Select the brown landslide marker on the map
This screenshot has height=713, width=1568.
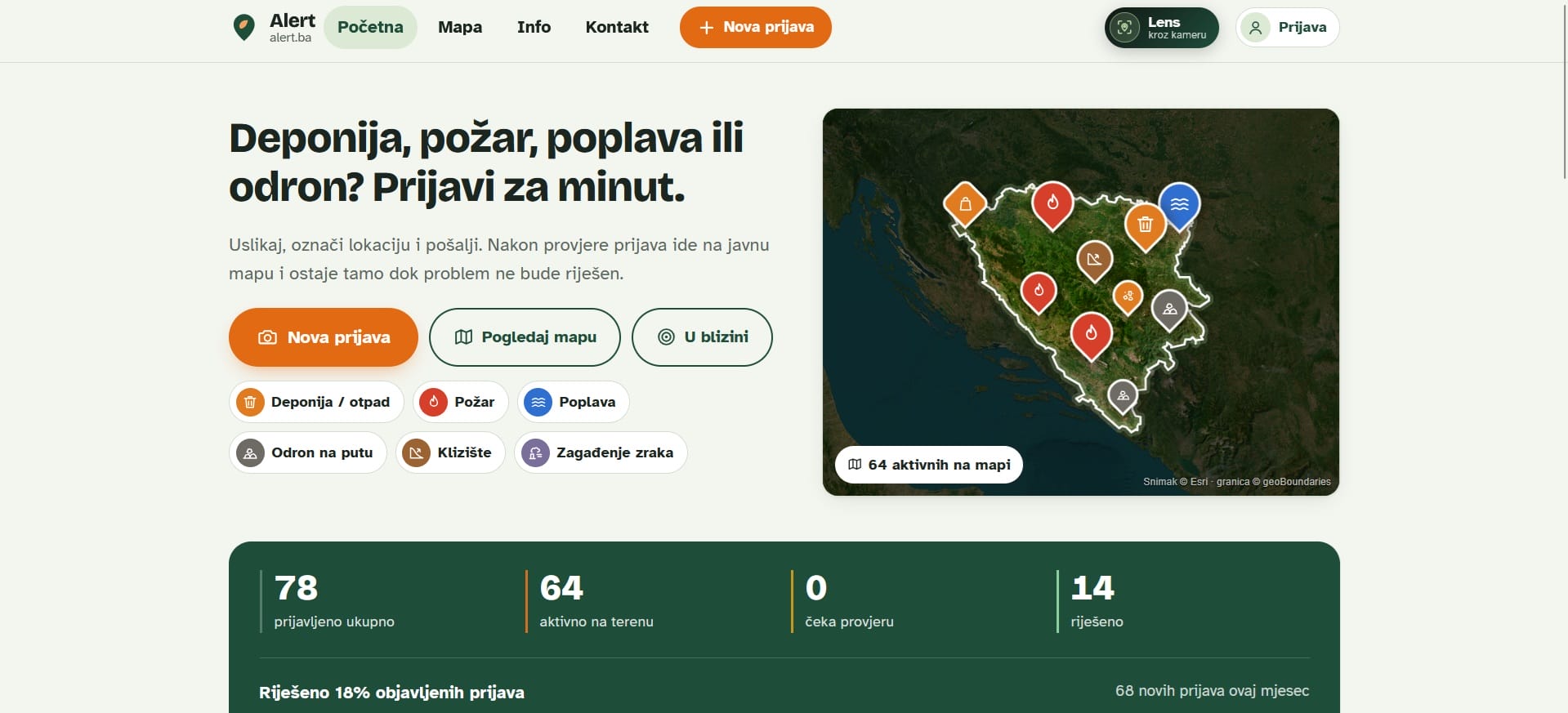coord(1094,261)
